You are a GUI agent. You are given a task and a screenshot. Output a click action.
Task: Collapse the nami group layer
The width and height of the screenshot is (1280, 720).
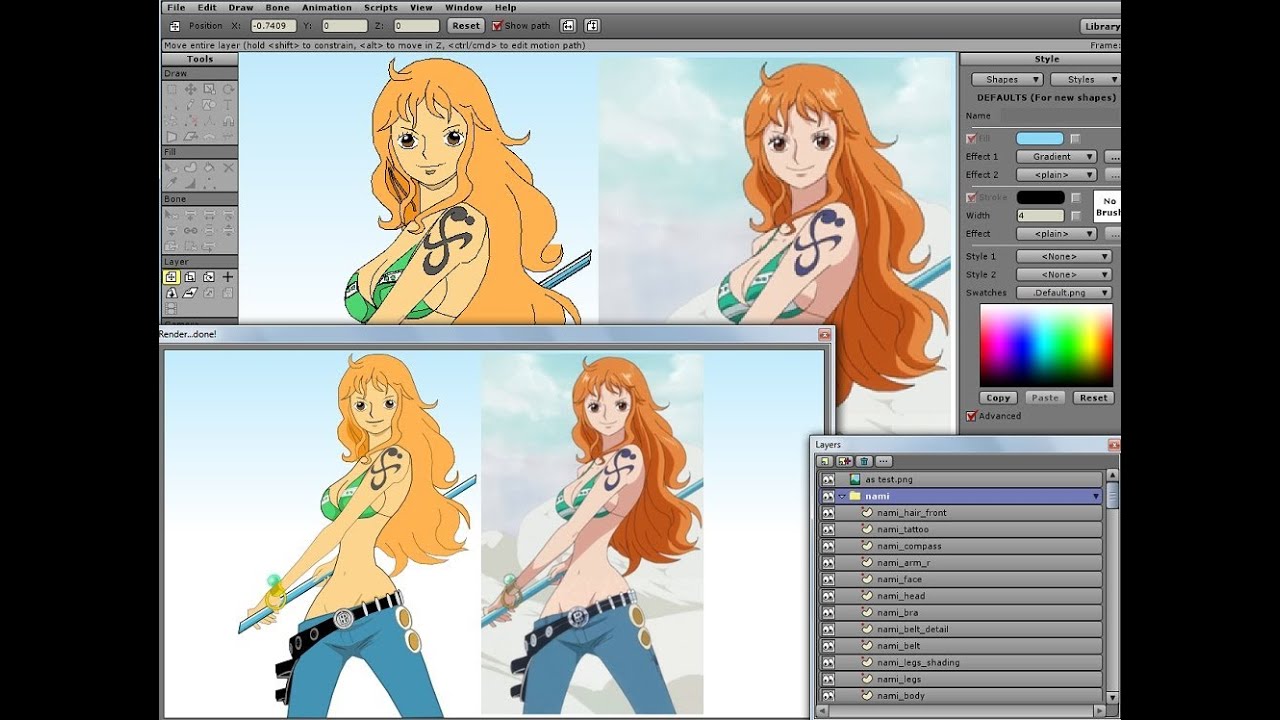click(x=843, y=496)
